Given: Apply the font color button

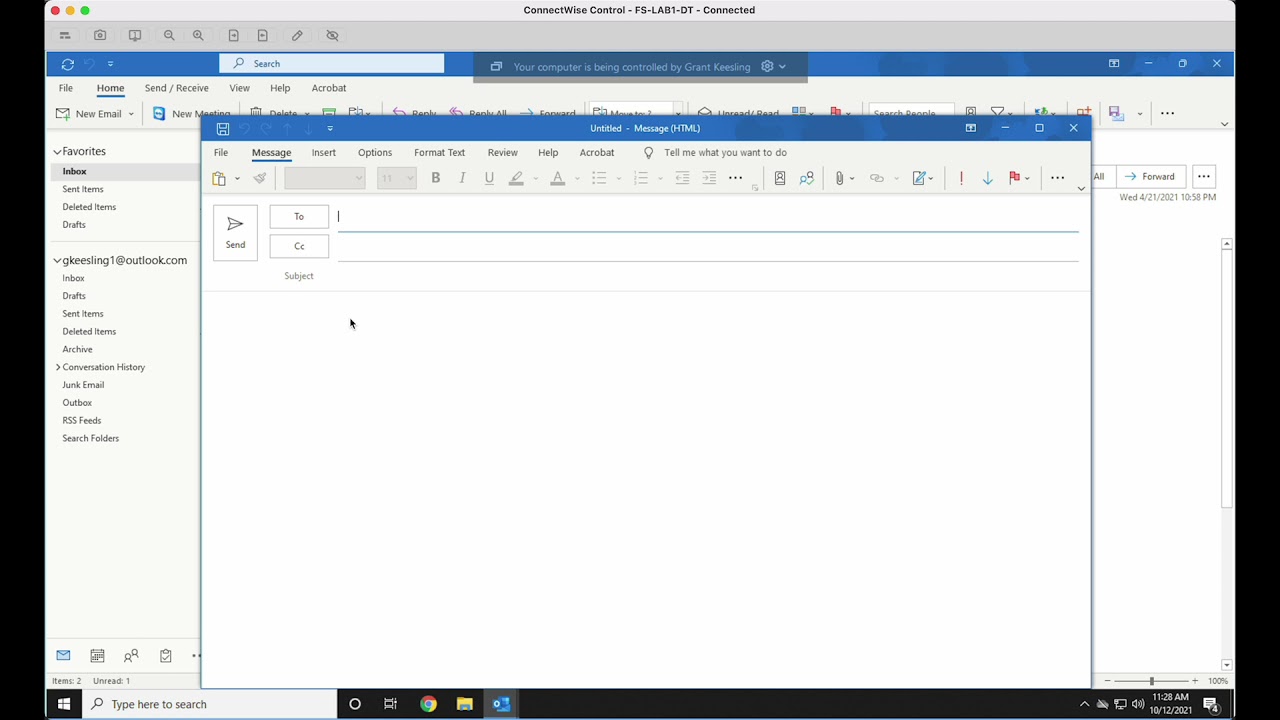Looking at the screenshot, I should coord(558,178).
